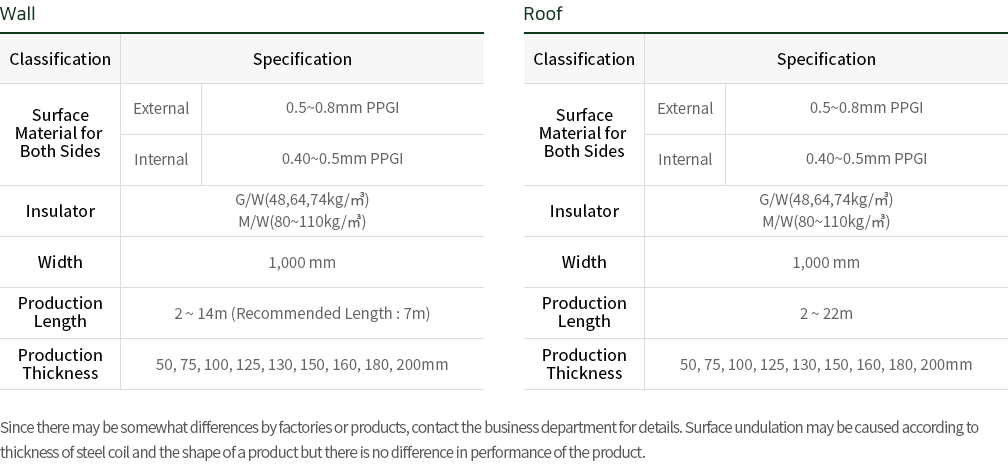
Task: Click Wall External surface label
Action: (161, 109)
